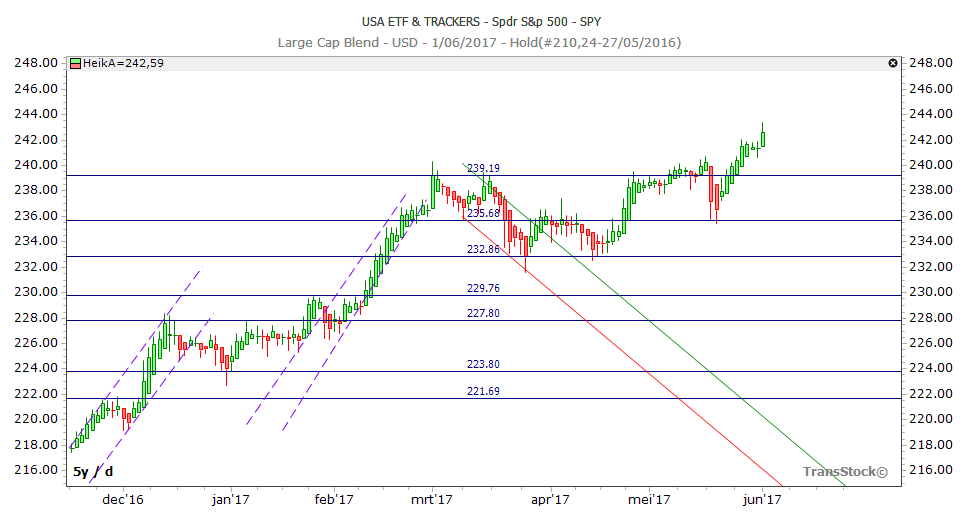The image size is (968, 527).
Task: Click the jun'17 date axis label
Action: coord(762,499)
